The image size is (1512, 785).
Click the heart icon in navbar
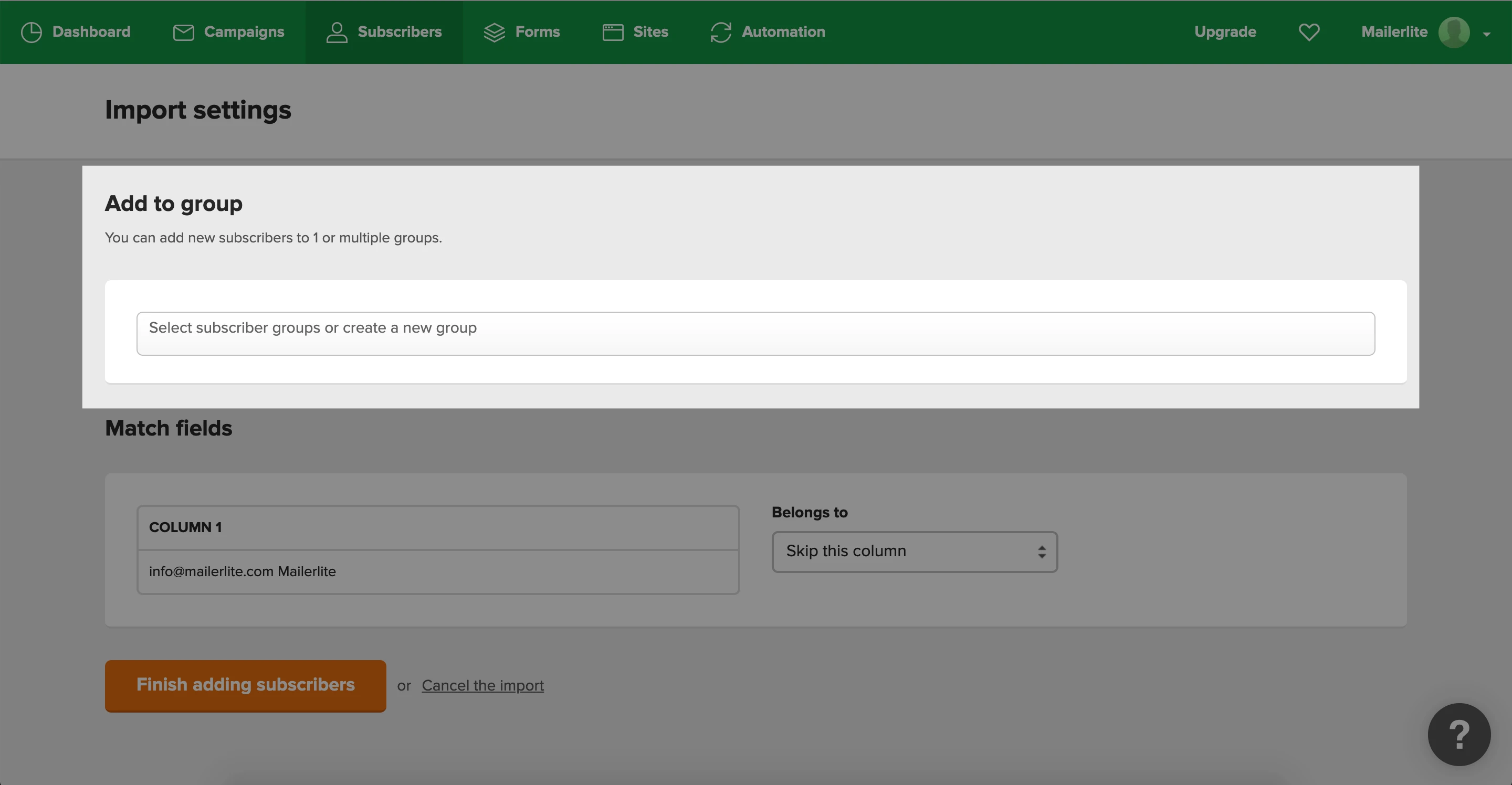point(1309,32)
